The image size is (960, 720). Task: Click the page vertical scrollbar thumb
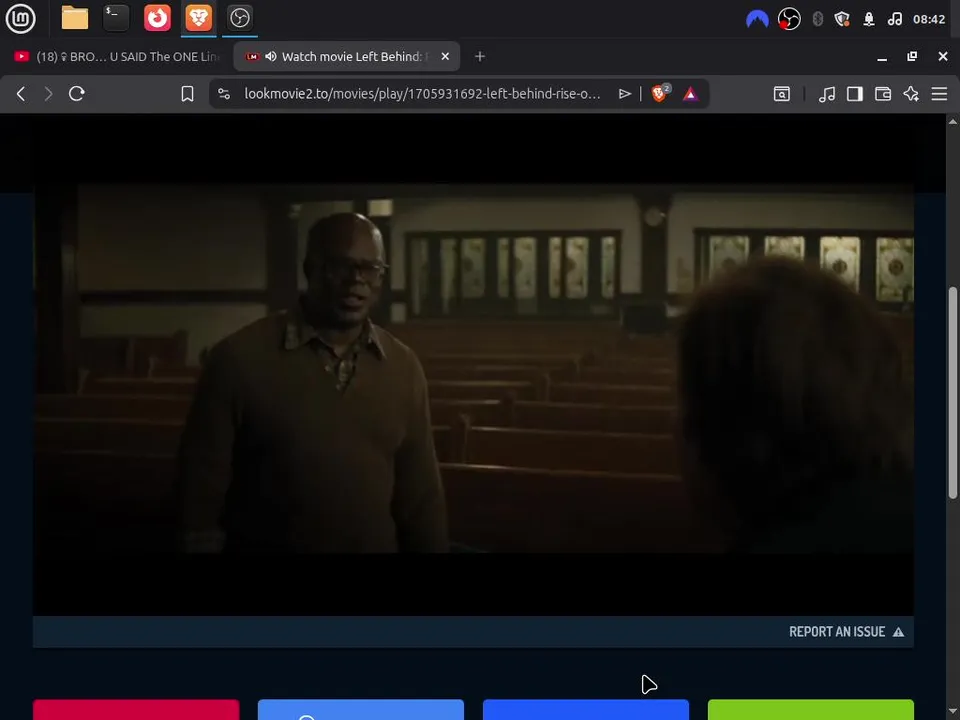pos(953,392)
